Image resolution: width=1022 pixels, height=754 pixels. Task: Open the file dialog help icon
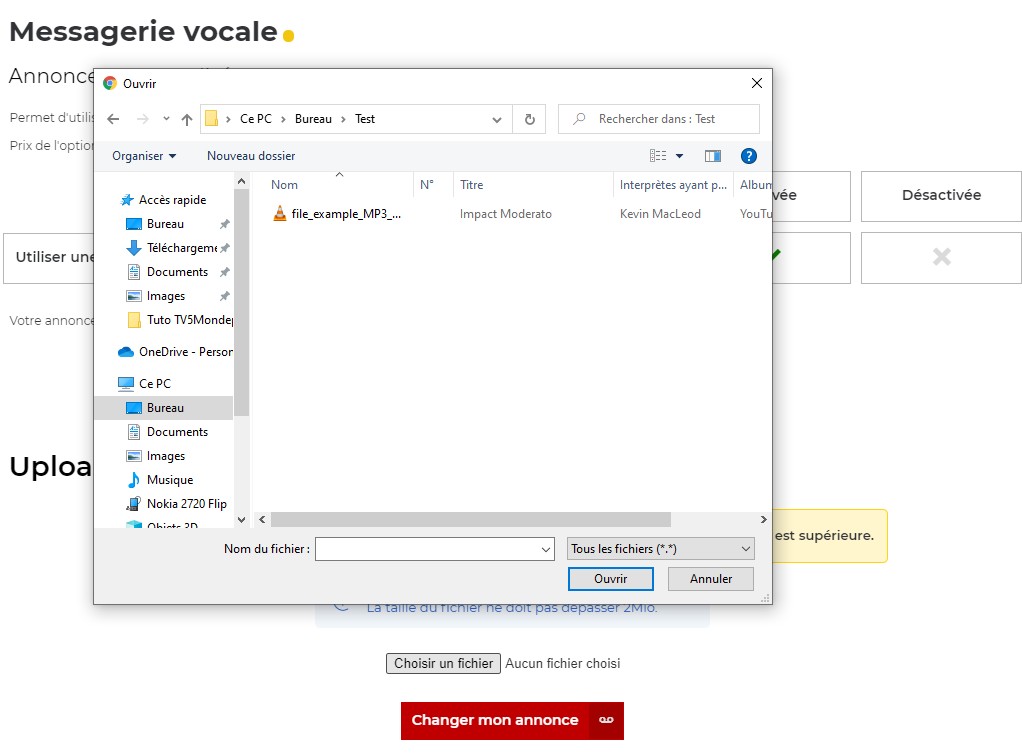[748, 156]
